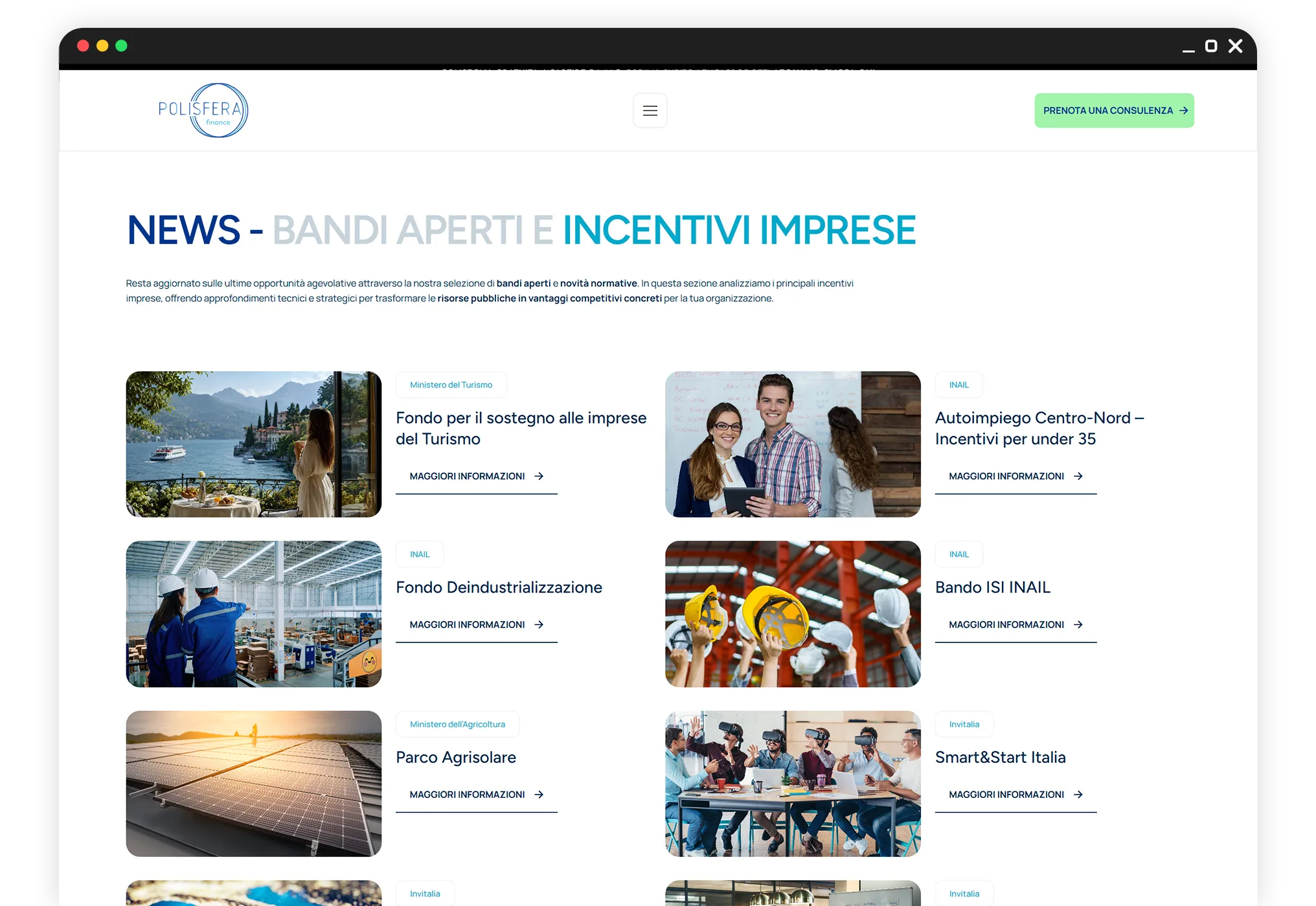This screenshot has height=906, width=1316.
Task: Open young team Autoimpiego thumbnail
Action: click(793, 444)
